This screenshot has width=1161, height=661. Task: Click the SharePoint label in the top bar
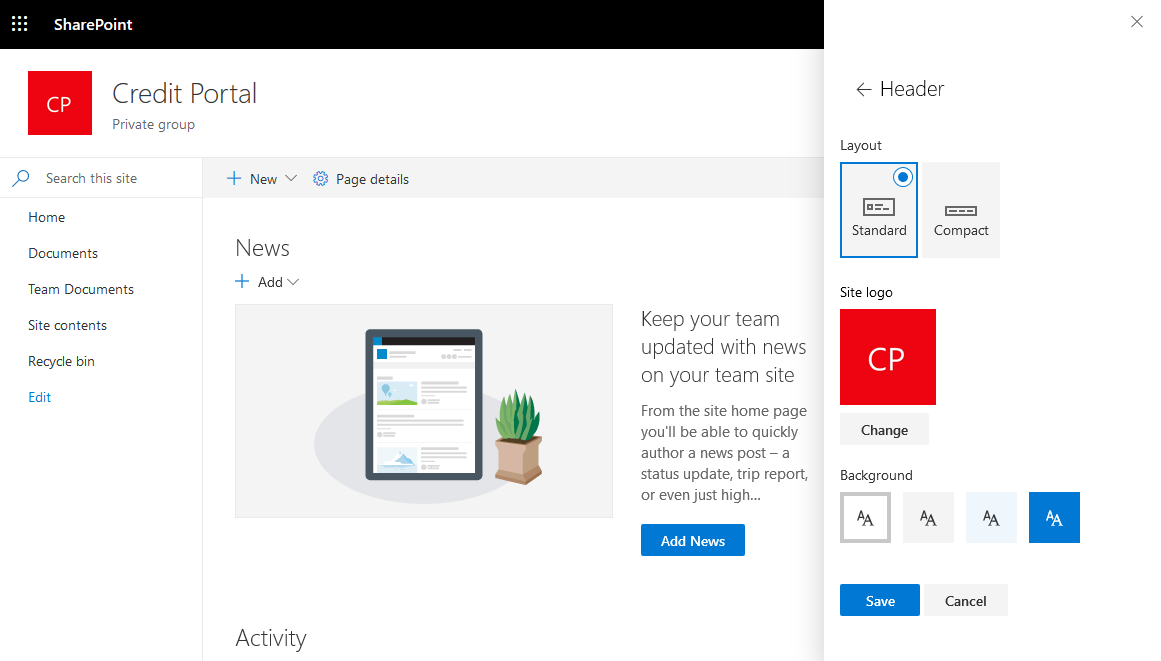pos(92,23)
